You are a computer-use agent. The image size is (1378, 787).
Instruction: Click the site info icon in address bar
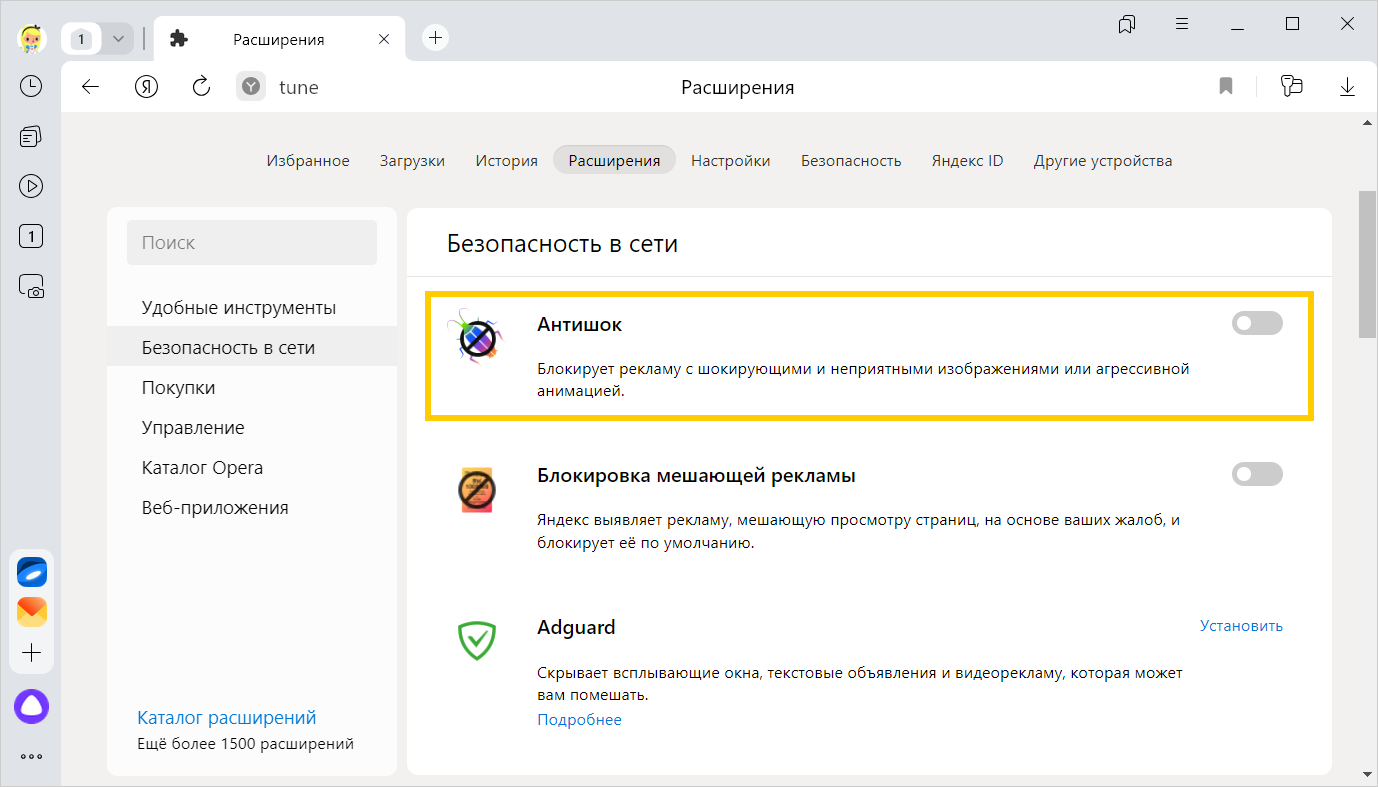point(251,87)
